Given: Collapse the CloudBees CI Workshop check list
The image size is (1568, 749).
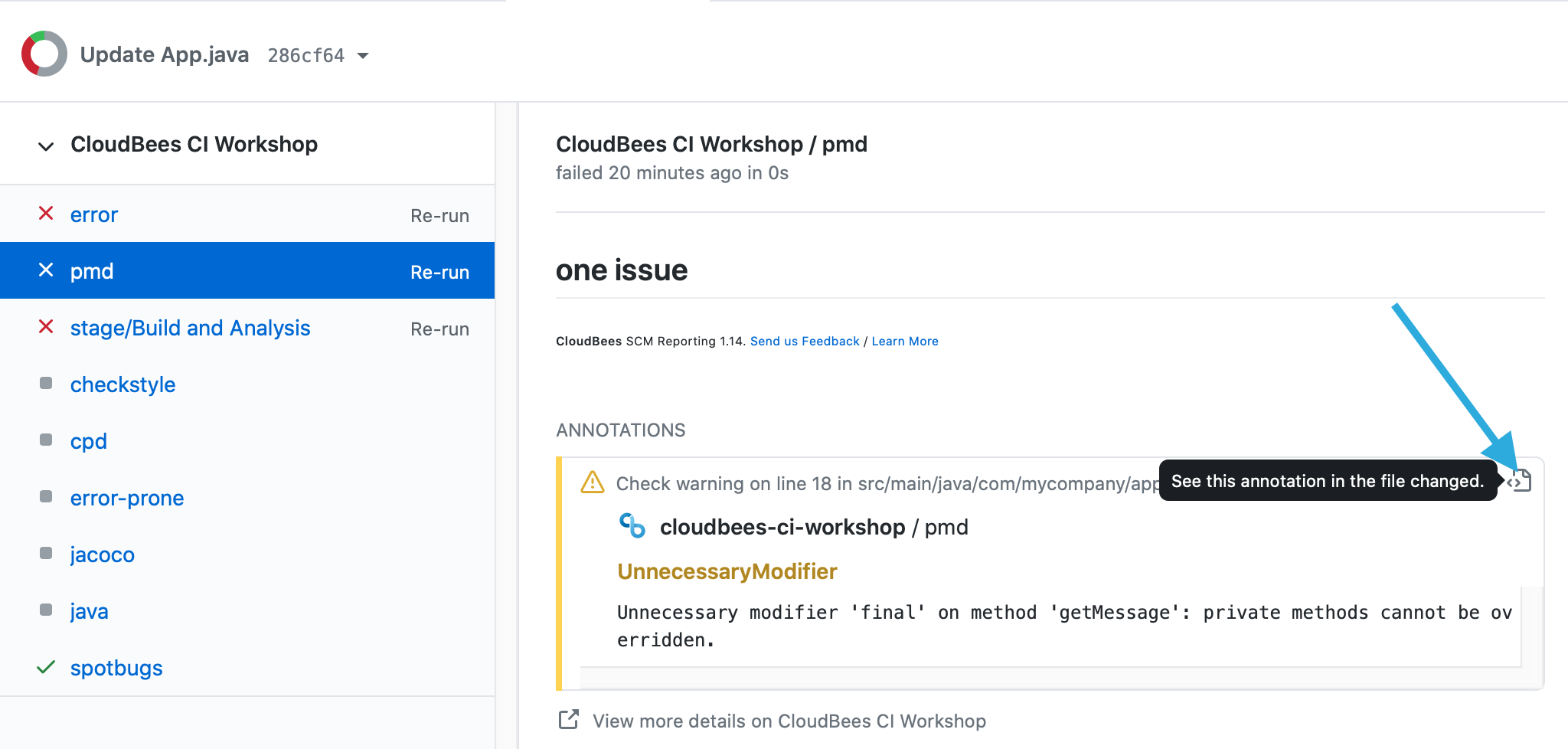Looking at the screenshot, I should 46,146.
